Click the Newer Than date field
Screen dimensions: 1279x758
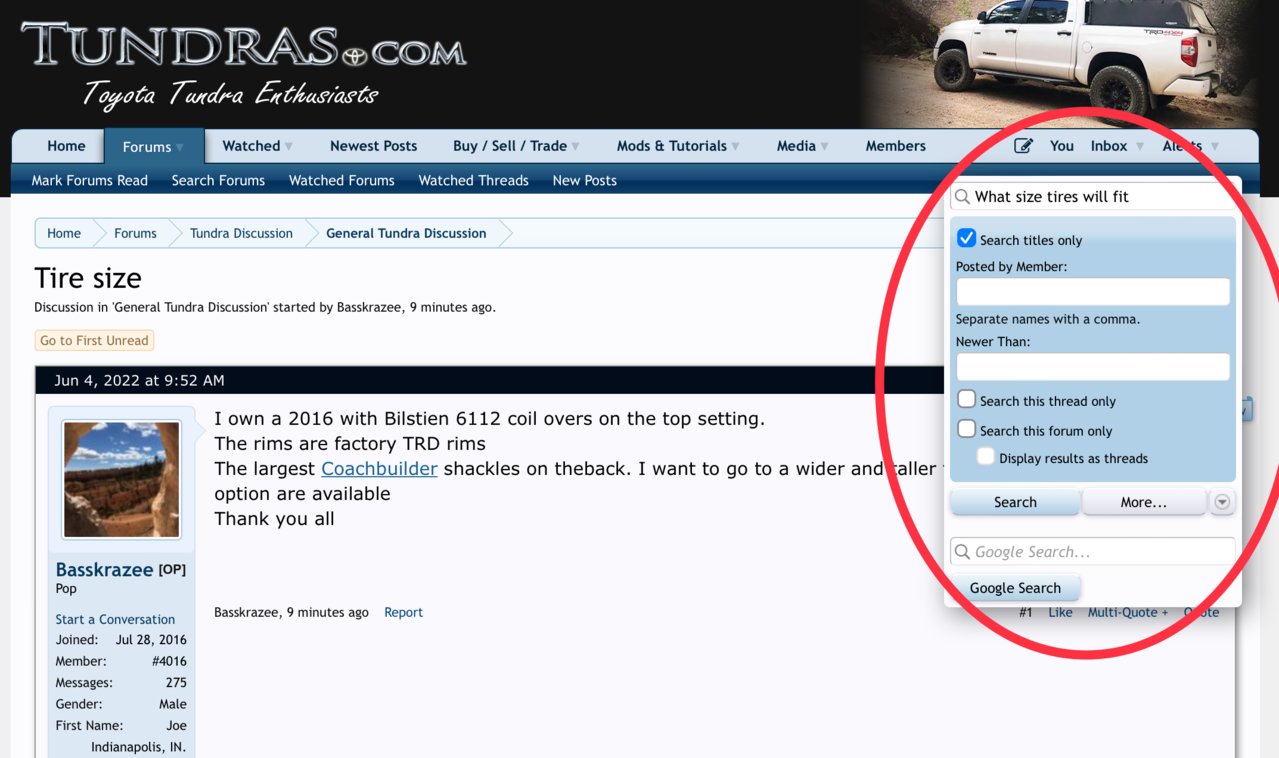coord(1093,367)
